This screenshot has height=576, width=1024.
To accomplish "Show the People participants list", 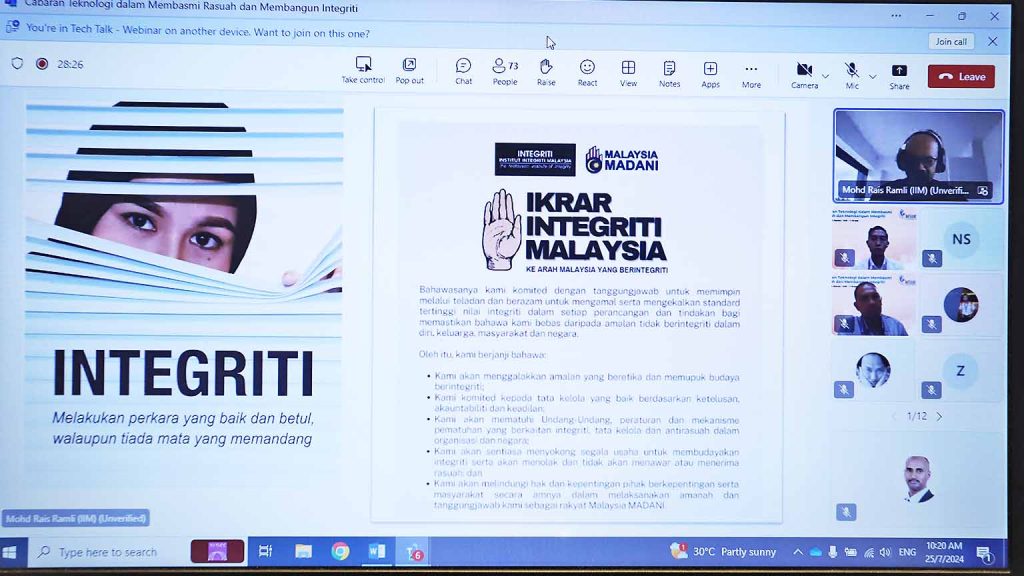I will tap(505, 70).
